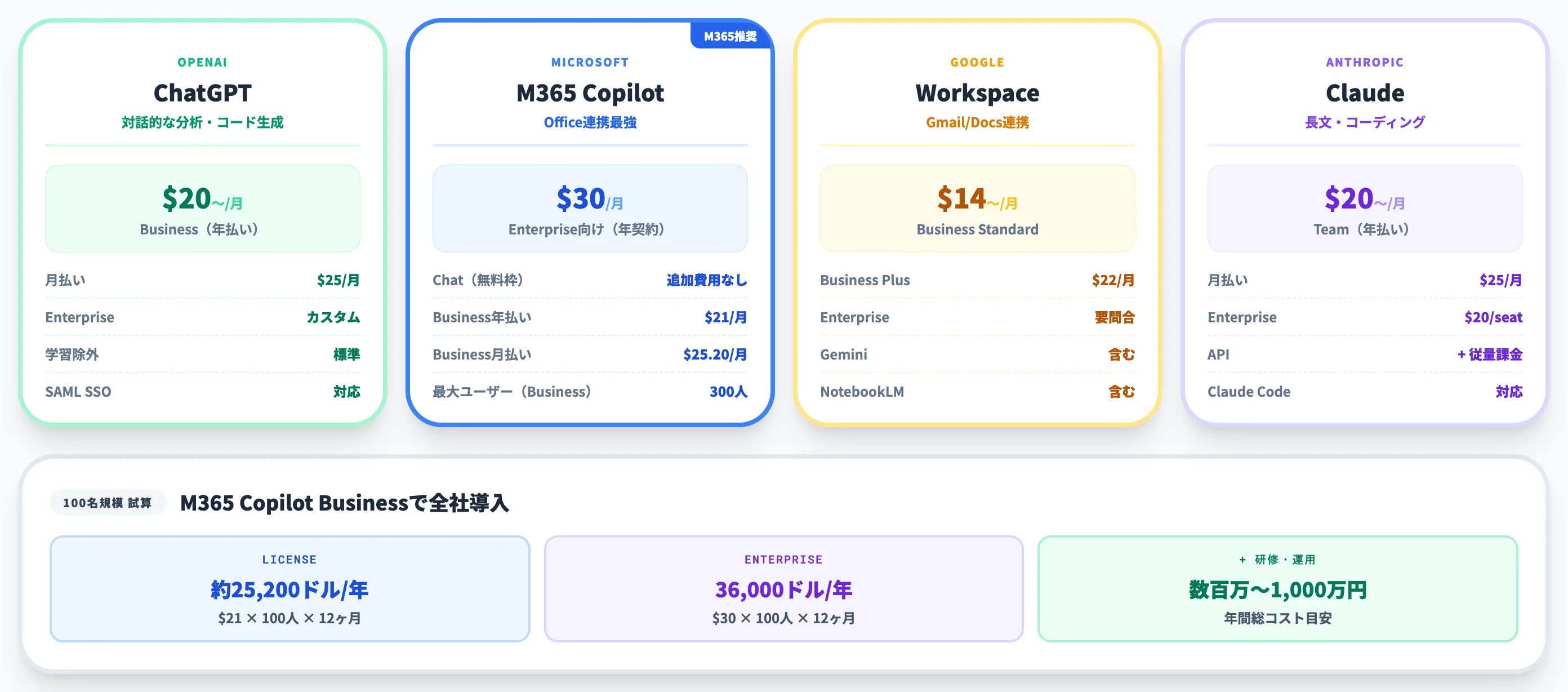Screen dimensions: 1568x692
Task: Select the $22/月 value
Action: [1113, 280]
